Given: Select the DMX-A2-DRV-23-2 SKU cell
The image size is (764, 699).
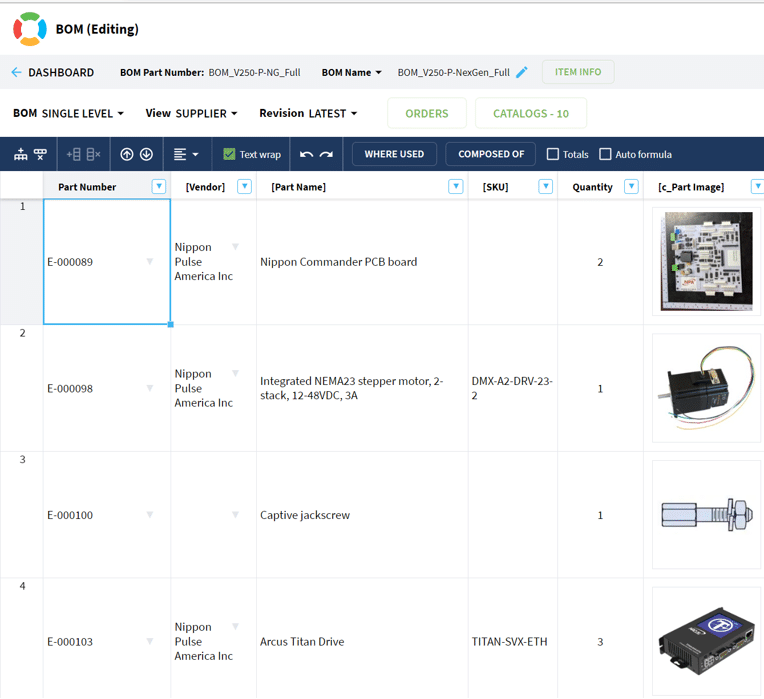Looking at the screenshot, I should (513, 388).
